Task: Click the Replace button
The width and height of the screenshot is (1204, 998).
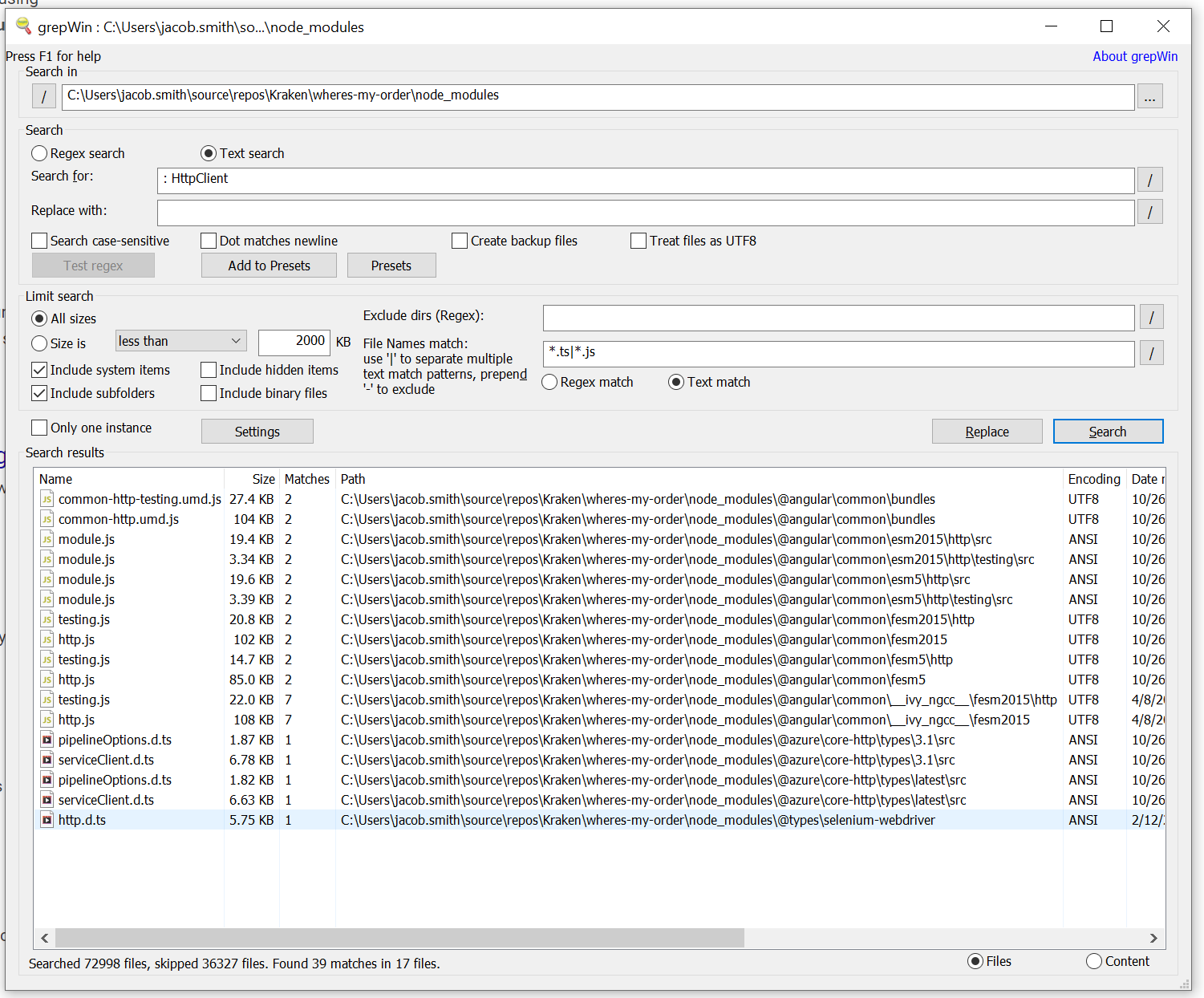Action: pos(987,432)
